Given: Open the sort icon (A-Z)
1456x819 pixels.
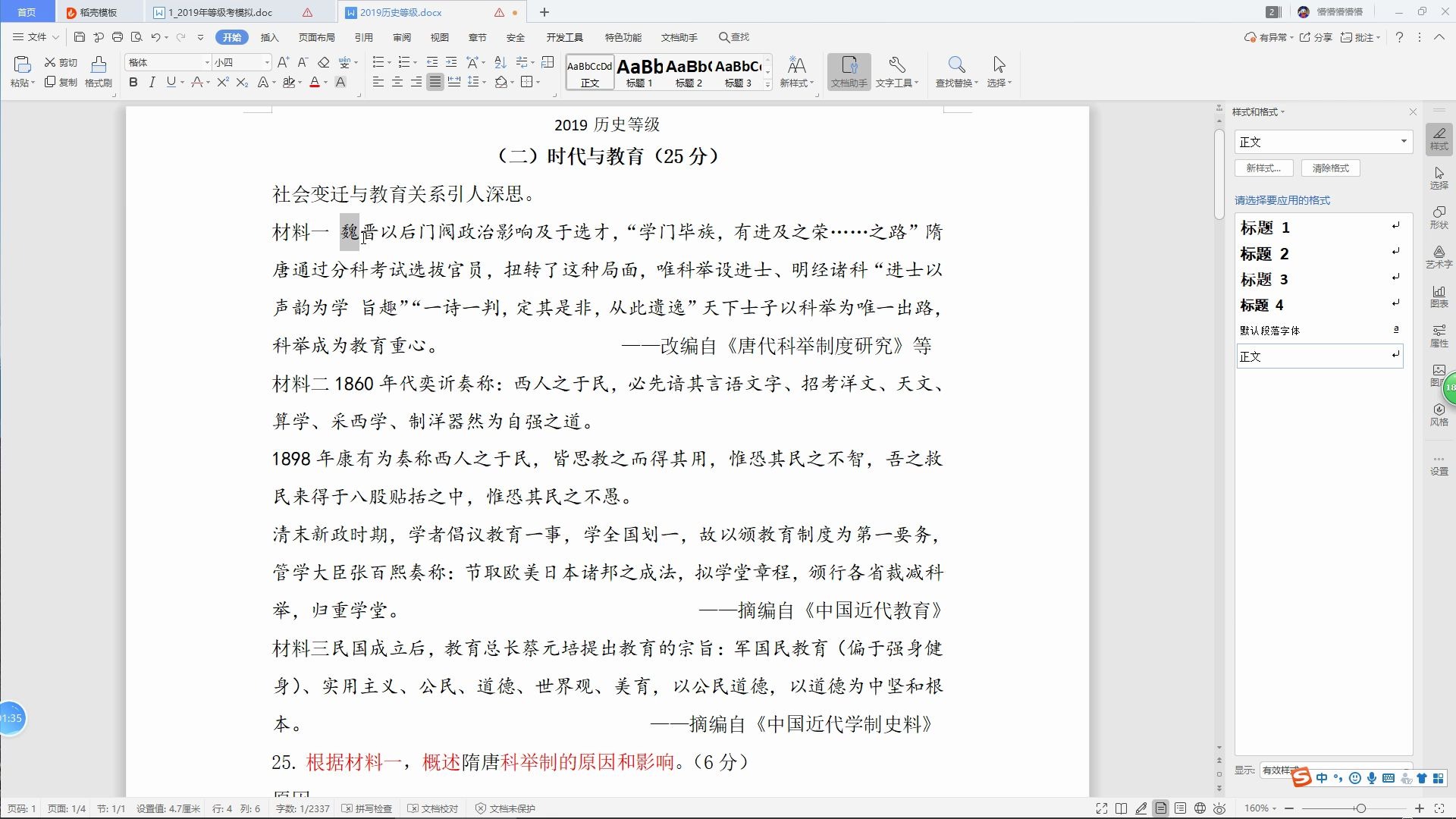Looking at the screenshot, I should pyautogui.click(x=500, y=62).
